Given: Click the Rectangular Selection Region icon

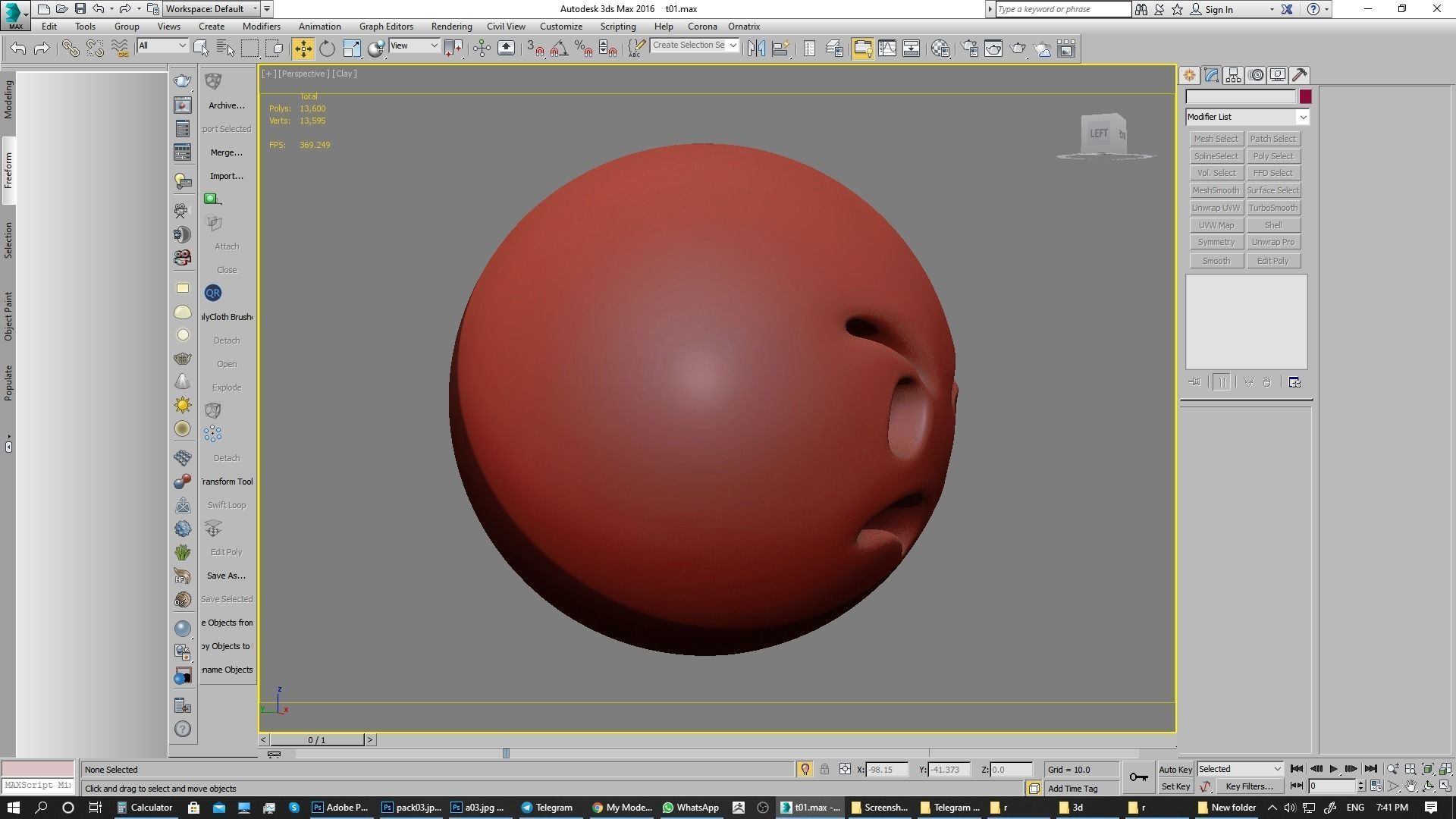Looking at the screenshot, I should pos(249,49).
